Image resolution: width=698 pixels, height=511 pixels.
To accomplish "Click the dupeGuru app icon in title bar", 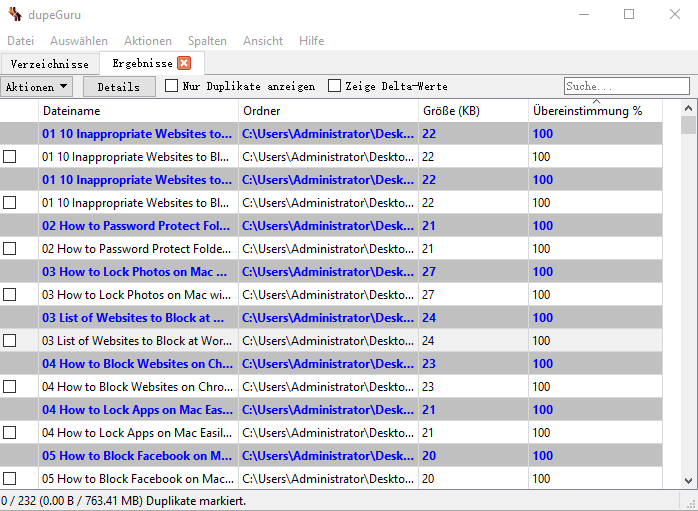I will (x=14, y=14).
